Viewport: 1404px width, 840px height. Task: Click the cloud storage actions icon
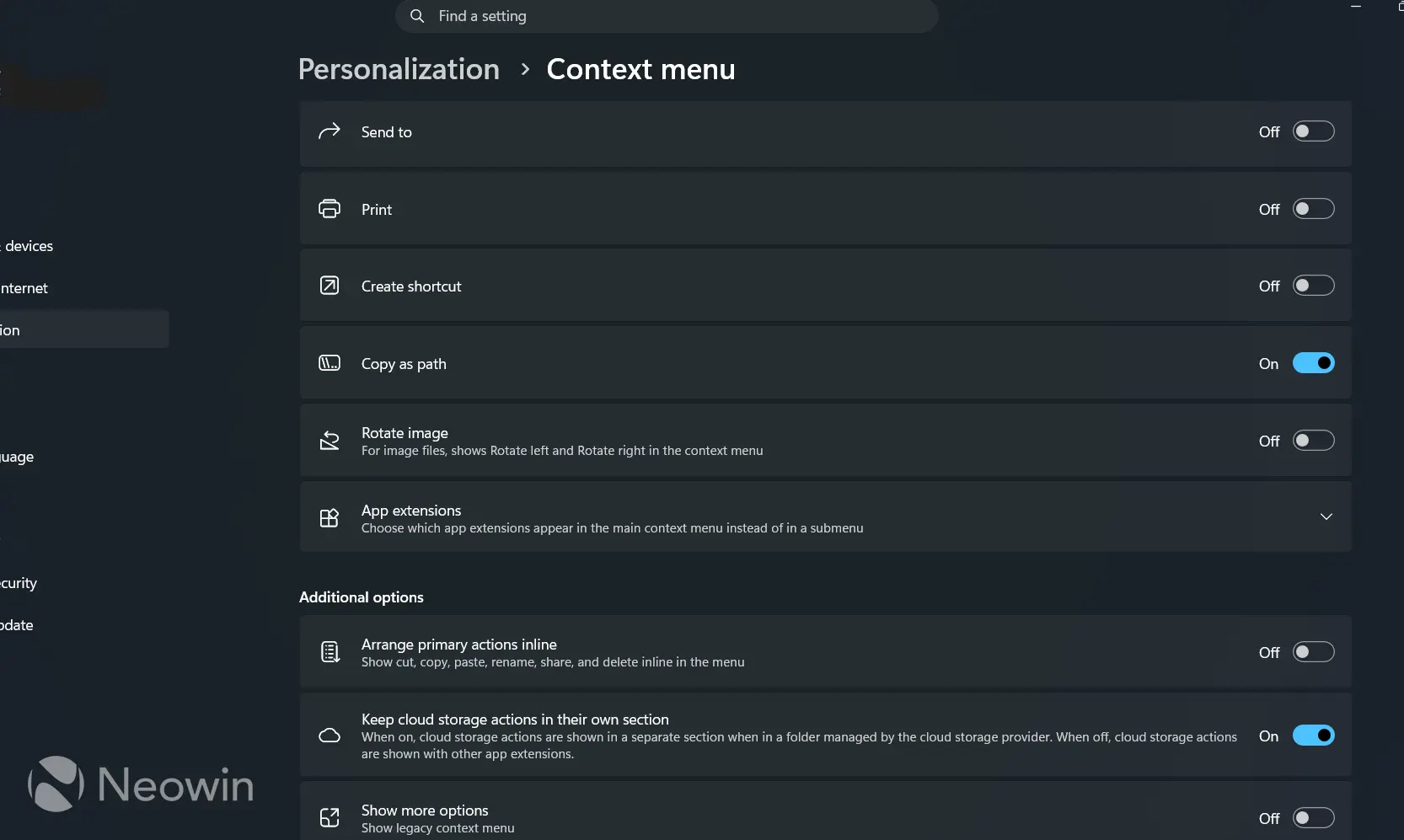[330, 736]
